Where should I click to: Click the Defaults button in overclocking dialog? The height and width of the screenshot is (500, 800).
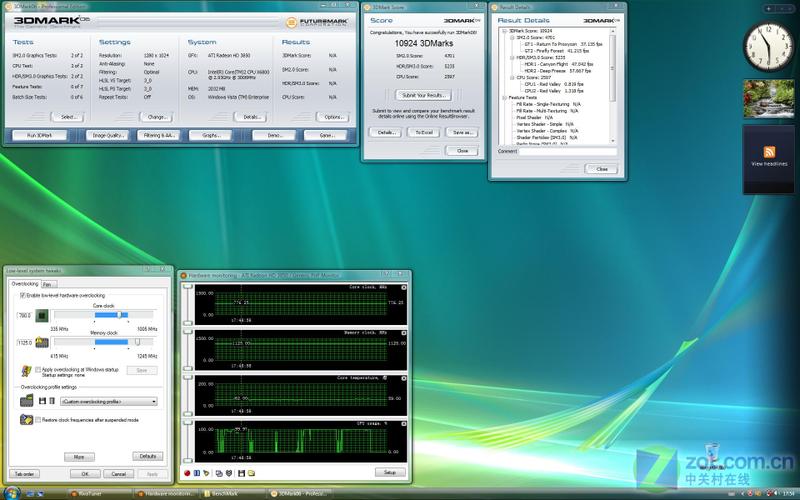[148, 456]
